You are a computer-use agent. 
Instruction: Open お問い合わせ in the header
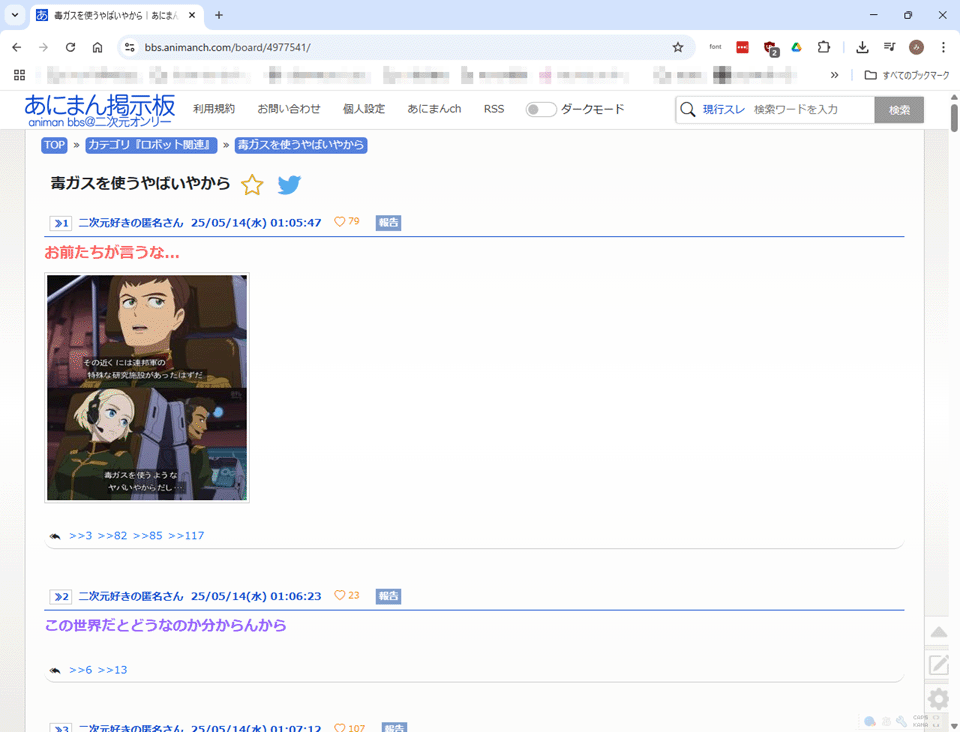pos(288,109)
